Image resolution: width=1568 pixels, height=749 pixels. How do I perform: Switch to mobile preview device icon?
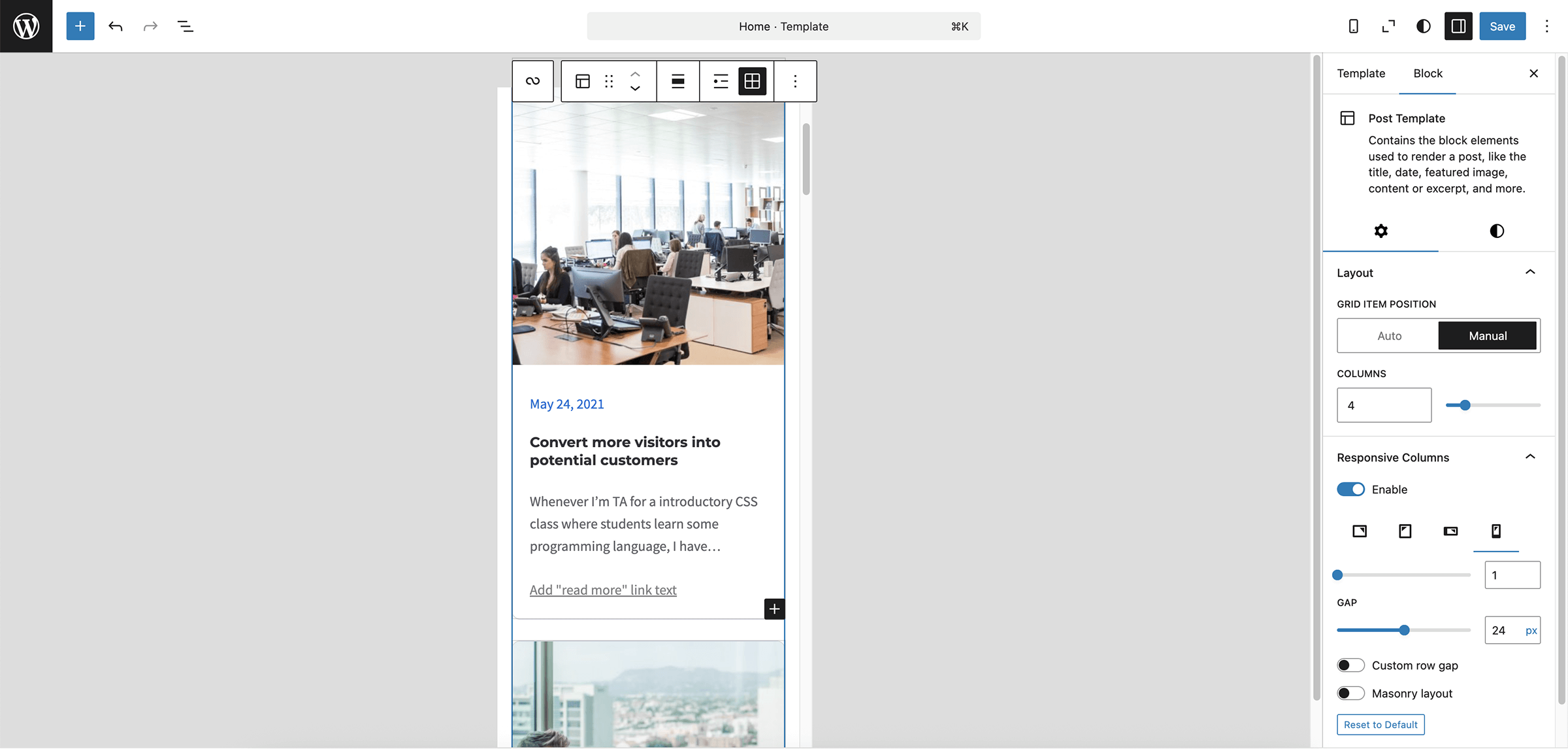pyautogui.click(x=1354, y=26)
